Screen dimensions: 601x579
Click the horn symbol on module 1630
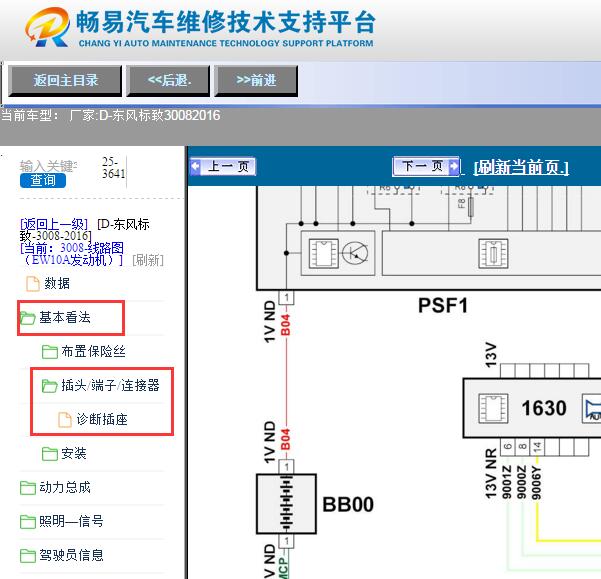[x=591, y=408]
